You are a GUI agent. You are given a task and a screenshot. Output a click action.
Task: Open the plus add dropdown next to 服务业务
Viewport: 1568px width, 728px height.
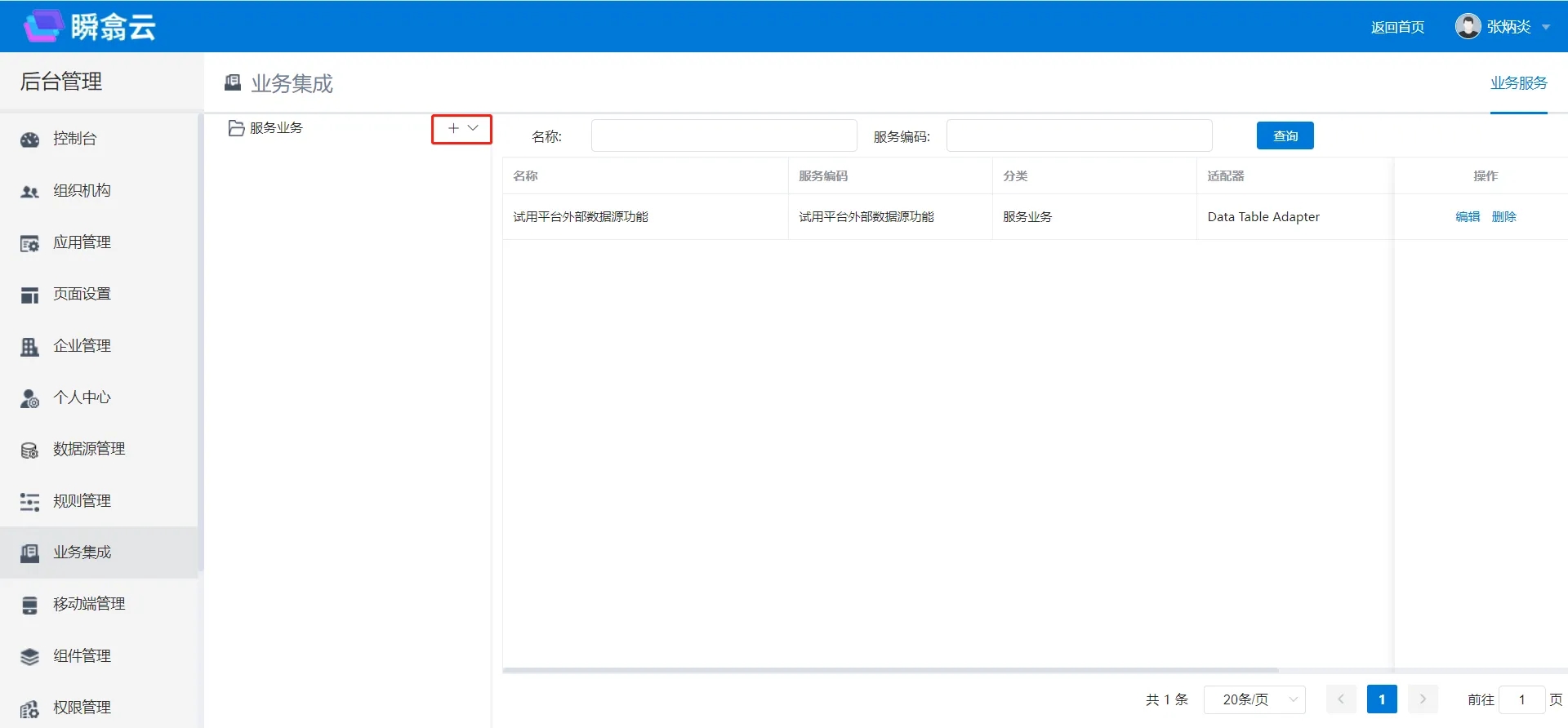461,129
